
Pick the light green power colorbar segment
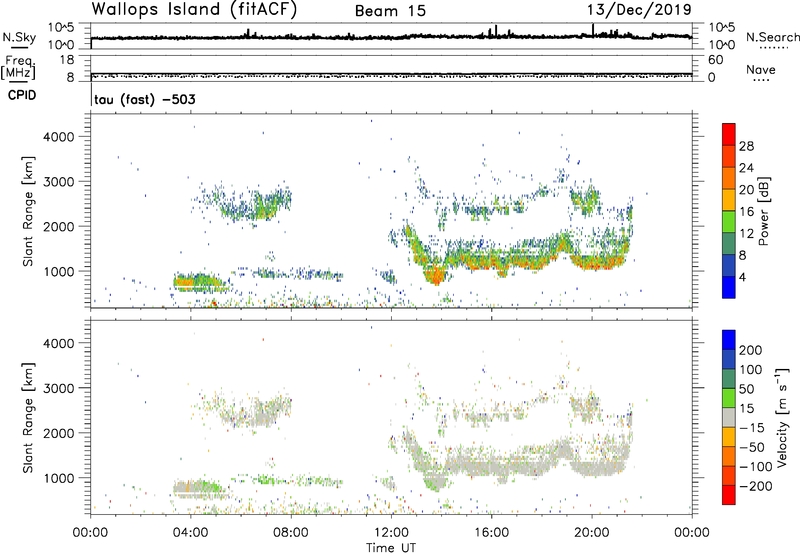coord(729,222)
